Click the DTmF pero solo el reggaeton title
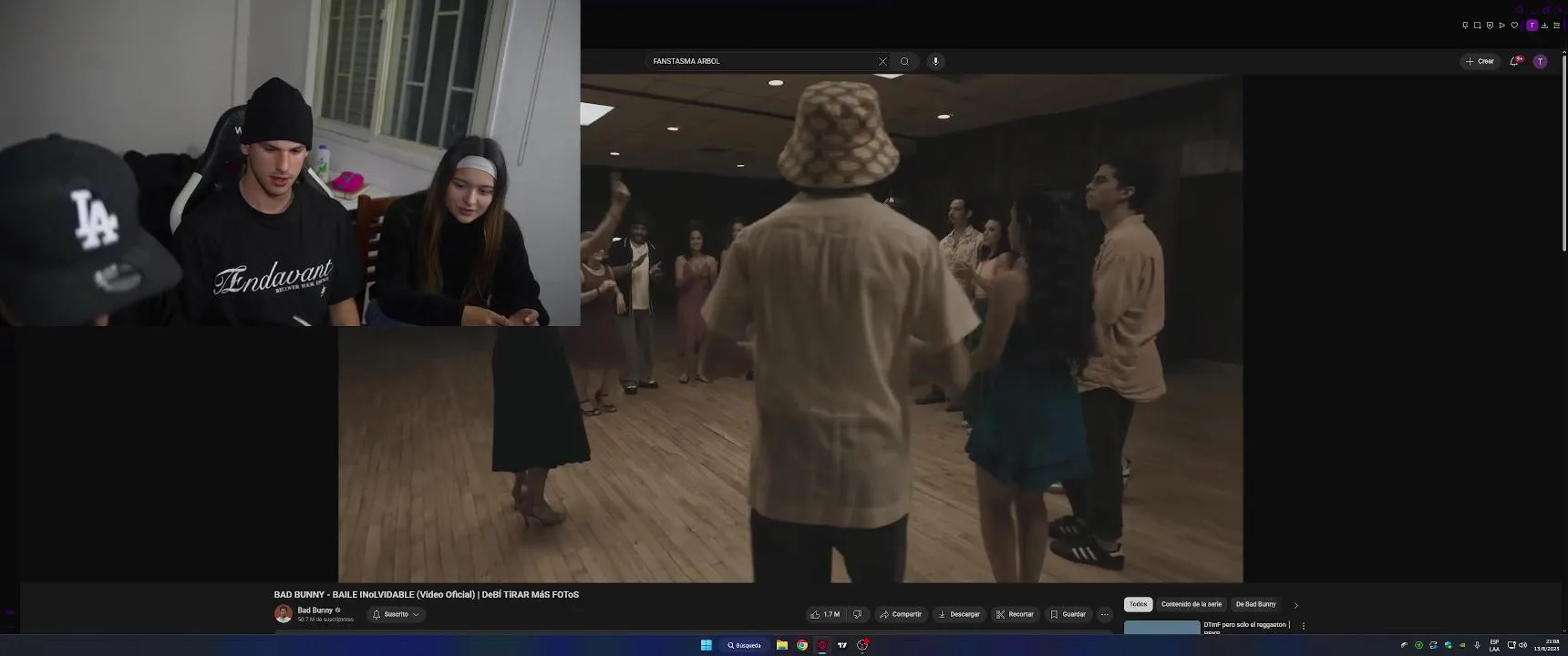Screen dimensions: 1568x656 coord(1246,625)
